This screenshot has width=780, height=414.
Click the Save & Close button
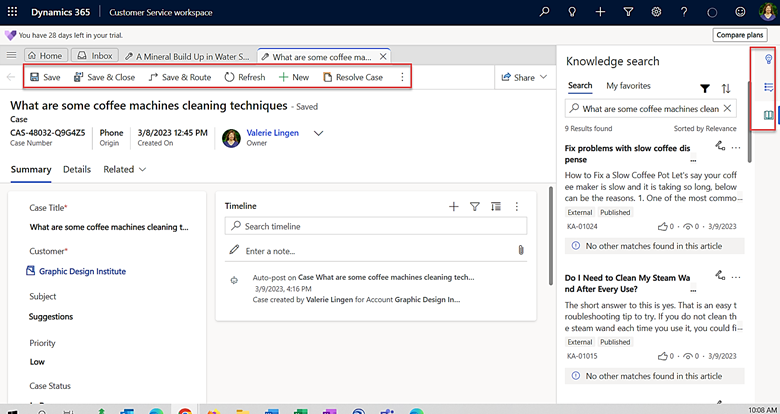tap(104, 77)
